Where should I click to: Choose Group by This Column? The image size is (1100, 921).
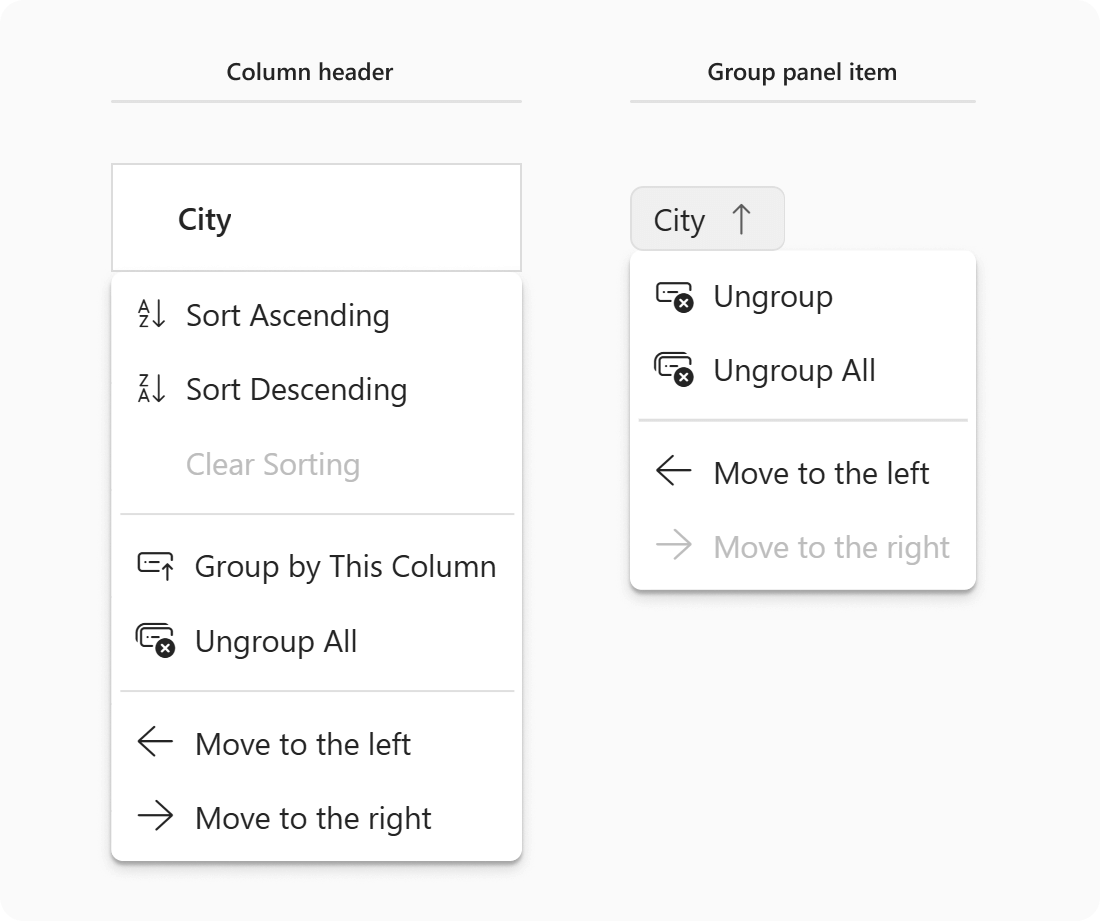(x=345, y=566)
